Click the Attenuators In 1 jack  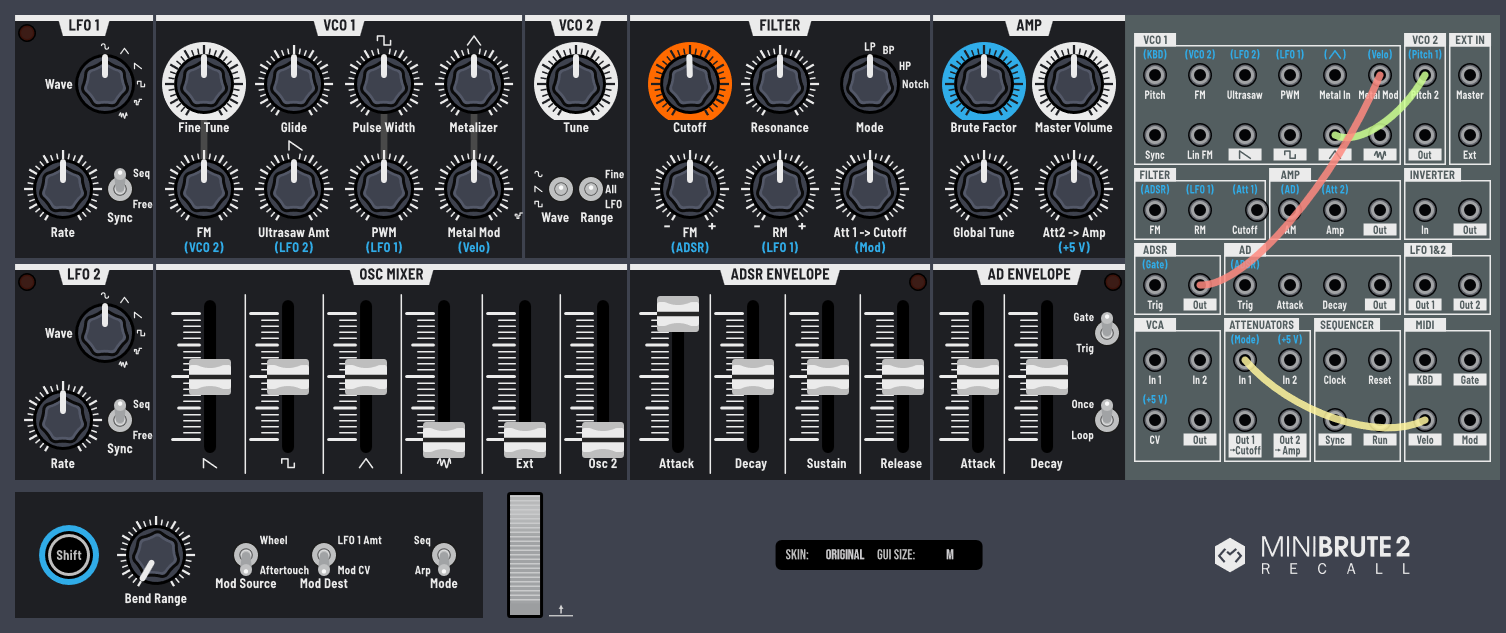click(1245, 360)
